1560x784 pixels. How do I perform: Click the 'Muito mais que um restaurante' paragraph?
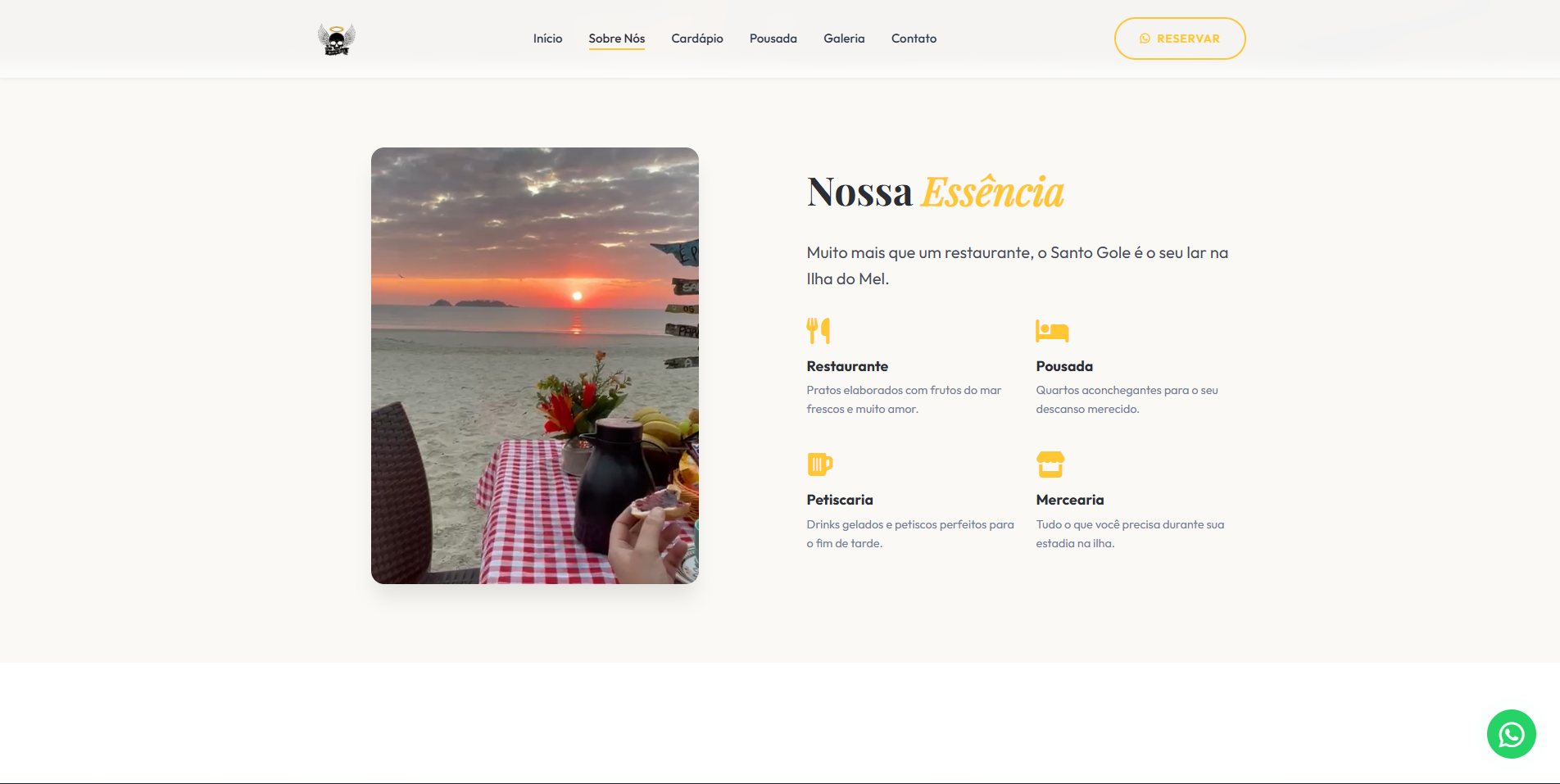(x=1018, y=265)
